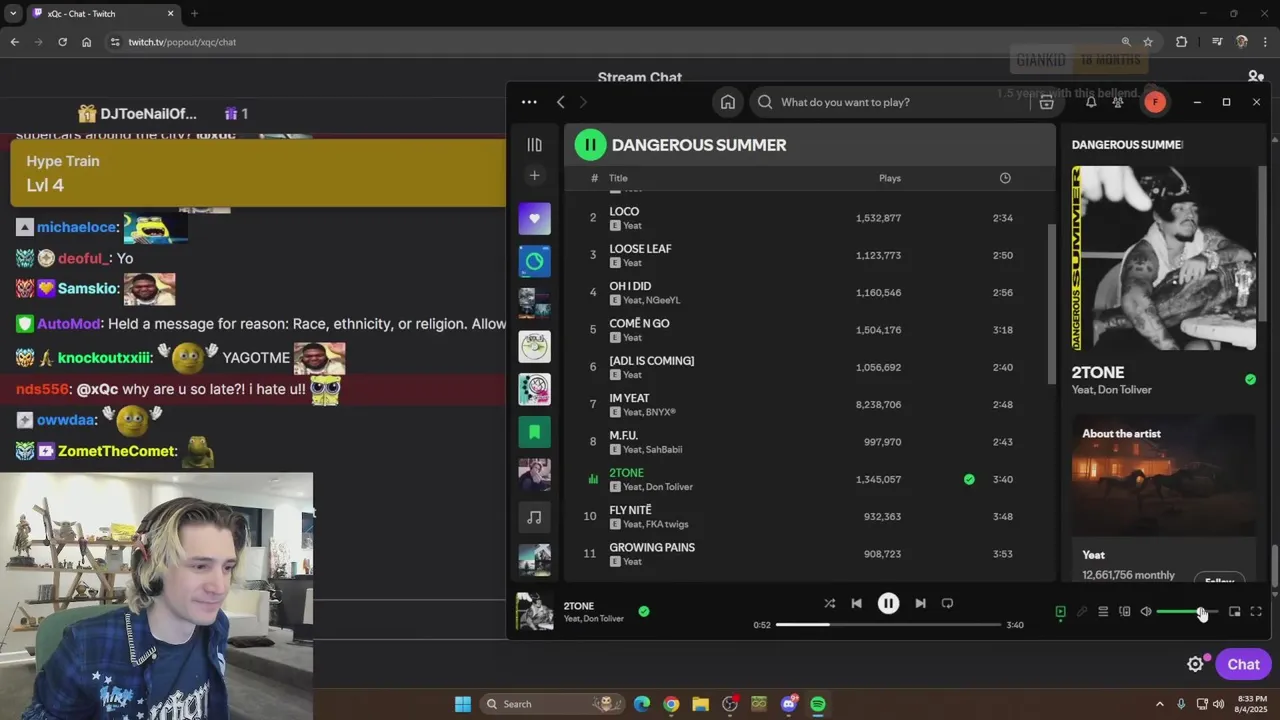Open artist link NGeeYL under OH I DID
The width and height of the screenshot is (1280, 720).
[663, 300]
